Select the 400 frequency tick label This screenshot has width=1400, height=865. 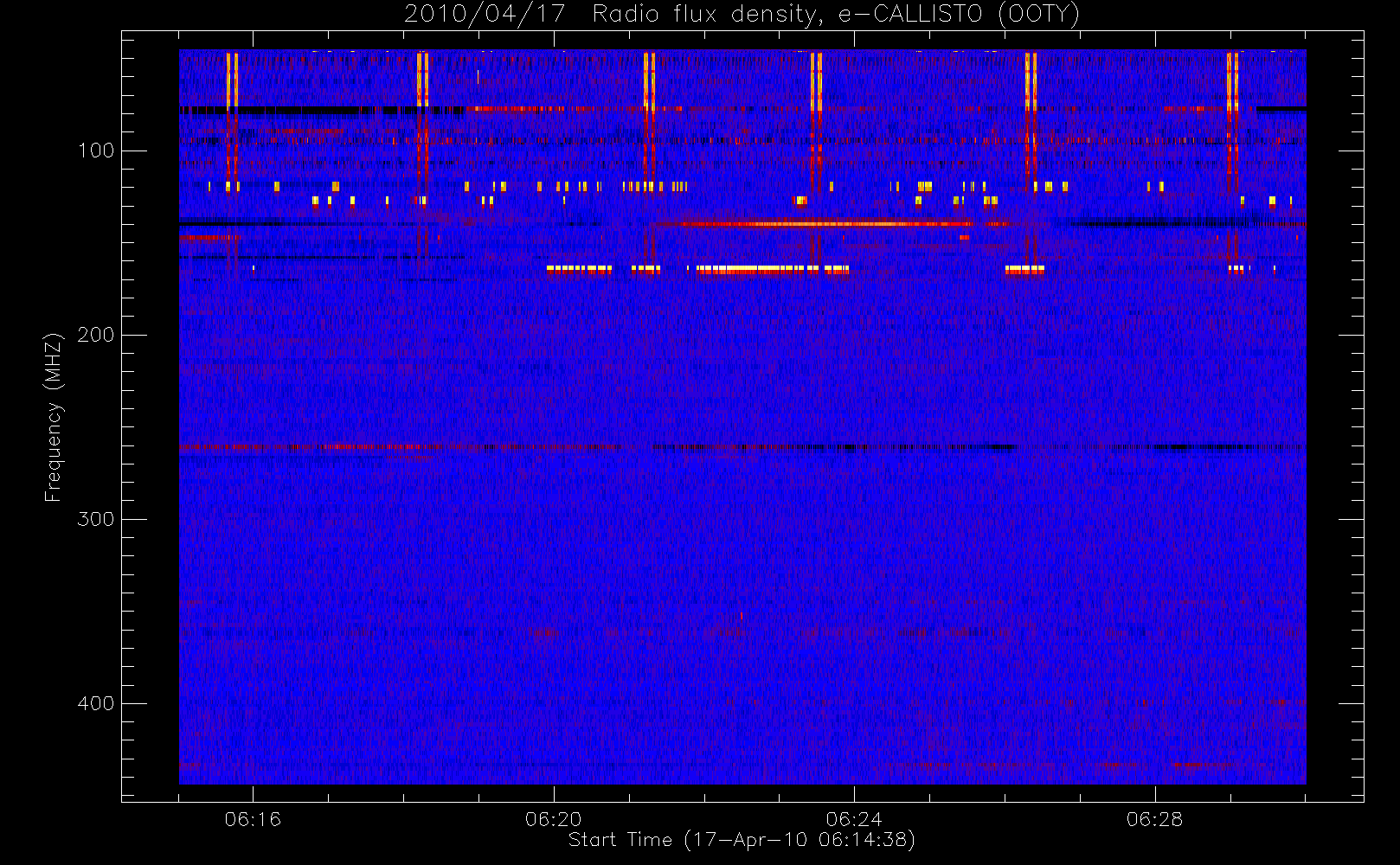pyautogui.click(x=96, y=703)
